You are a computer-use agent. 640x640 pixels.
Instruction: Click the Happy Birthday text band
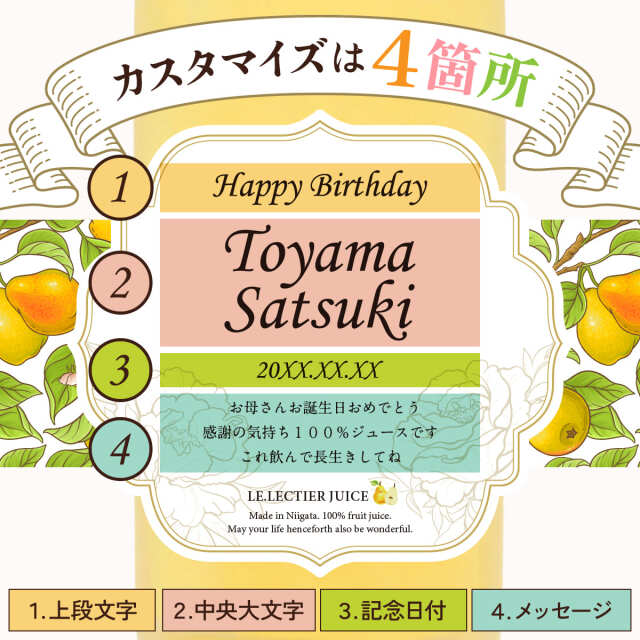point(320,188)
